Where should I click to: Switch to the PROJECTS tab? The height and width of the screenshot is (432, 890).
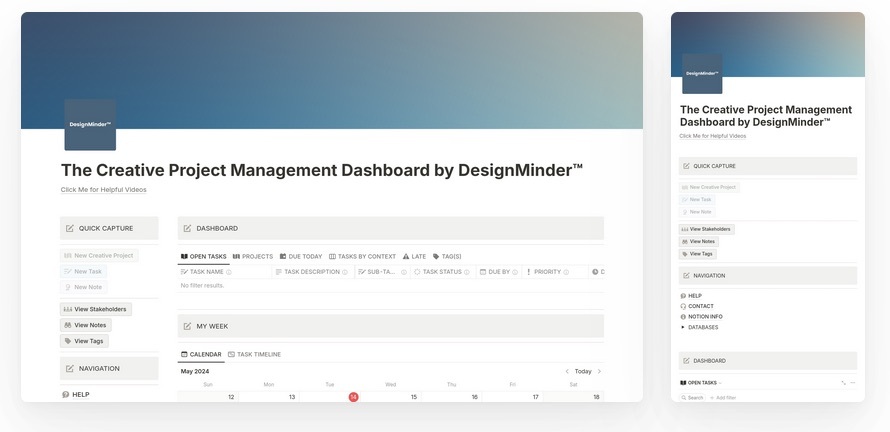[253, 257]
